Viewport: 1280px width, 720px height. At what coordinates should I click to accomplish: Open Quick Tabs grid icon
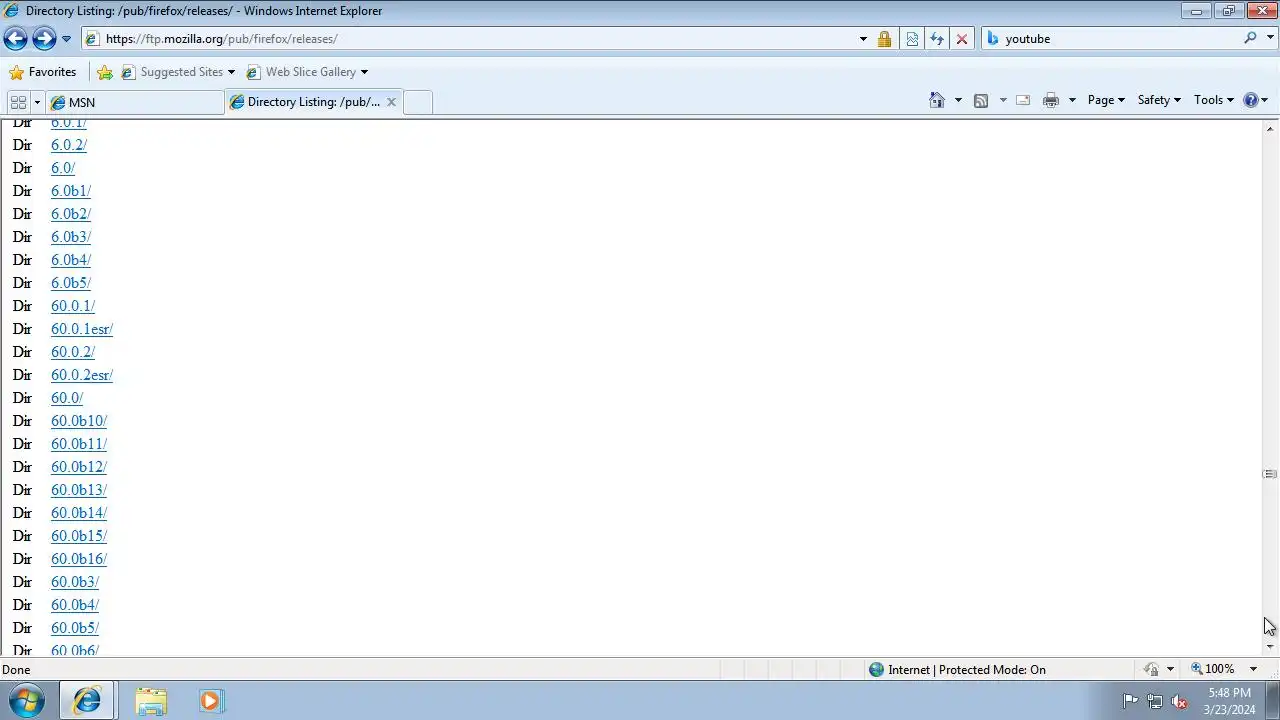point(18,102)
